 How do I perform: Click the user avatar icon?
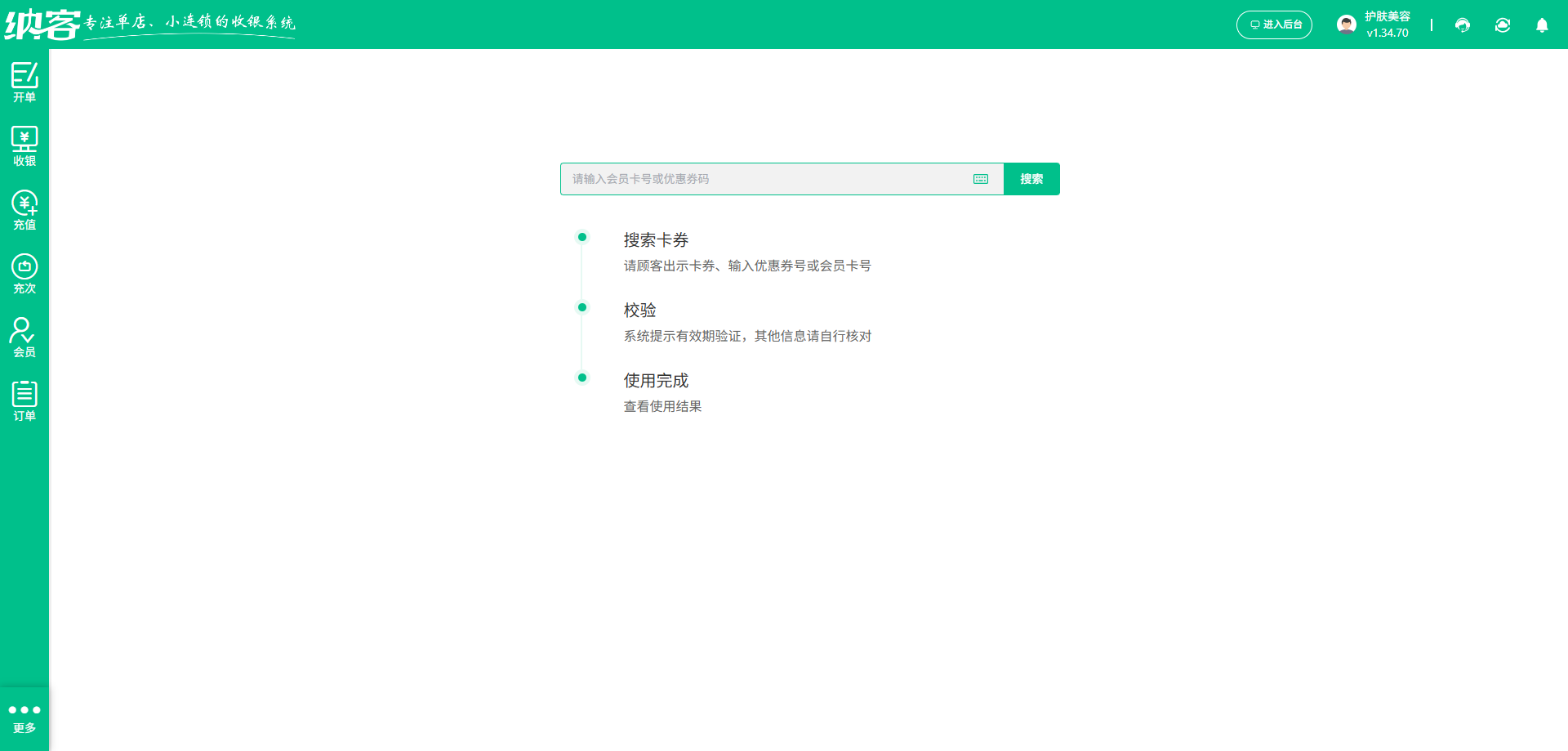click(1347, 25)
